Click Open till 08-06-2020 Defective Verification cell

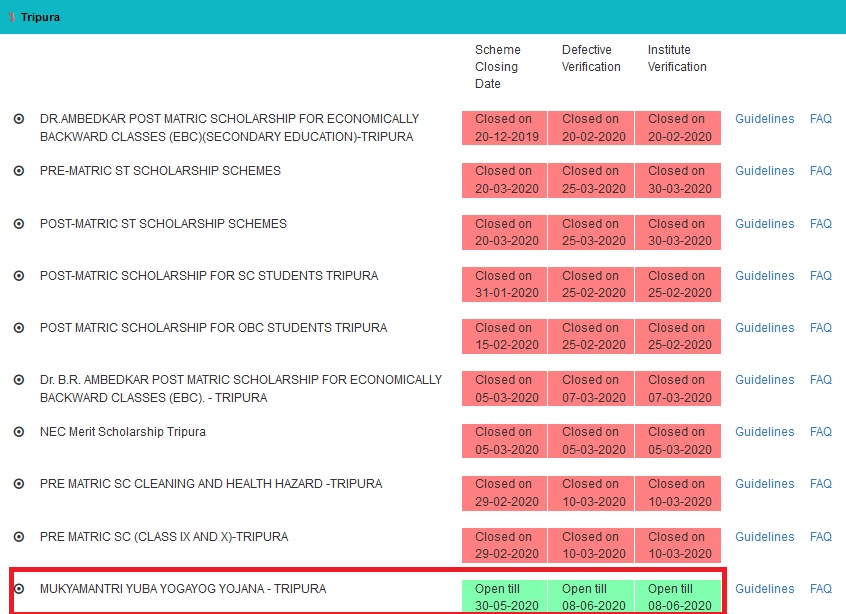591,597
